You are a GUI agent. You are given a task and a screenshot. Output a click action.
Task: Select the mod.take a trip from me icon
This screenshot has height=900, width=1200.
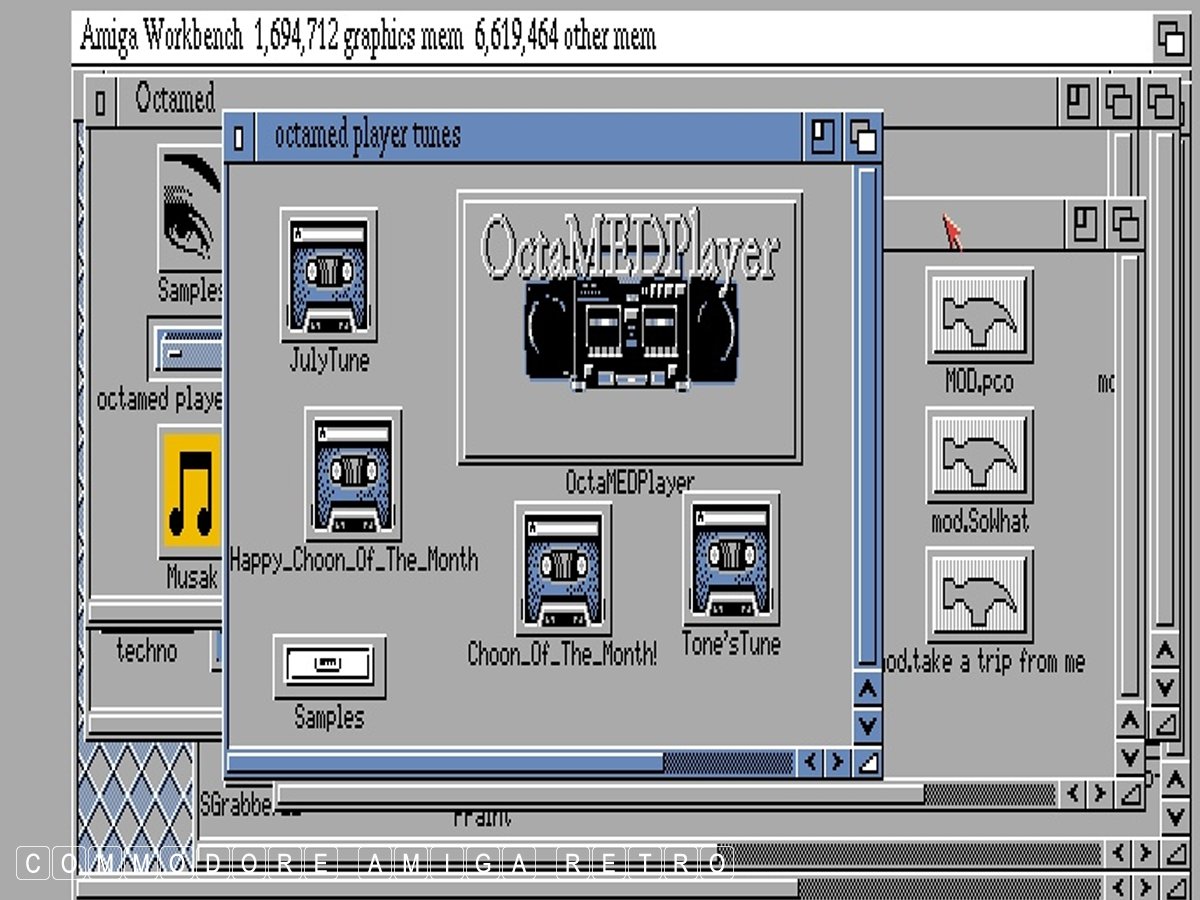click(979, 595)
